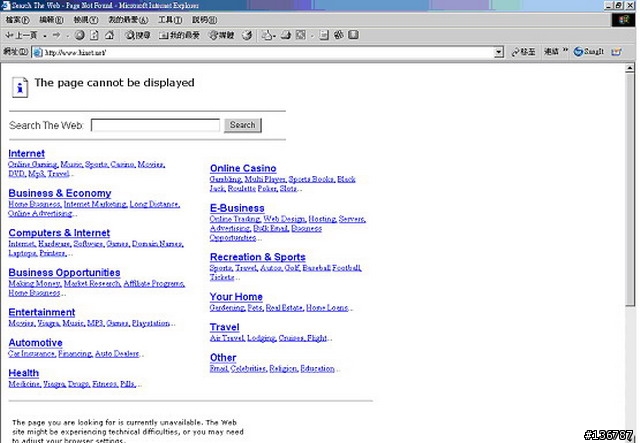The width and height of the screenshot is (640, 443).
Task: Open the Discuss toolbar icon
Action: 324,36
